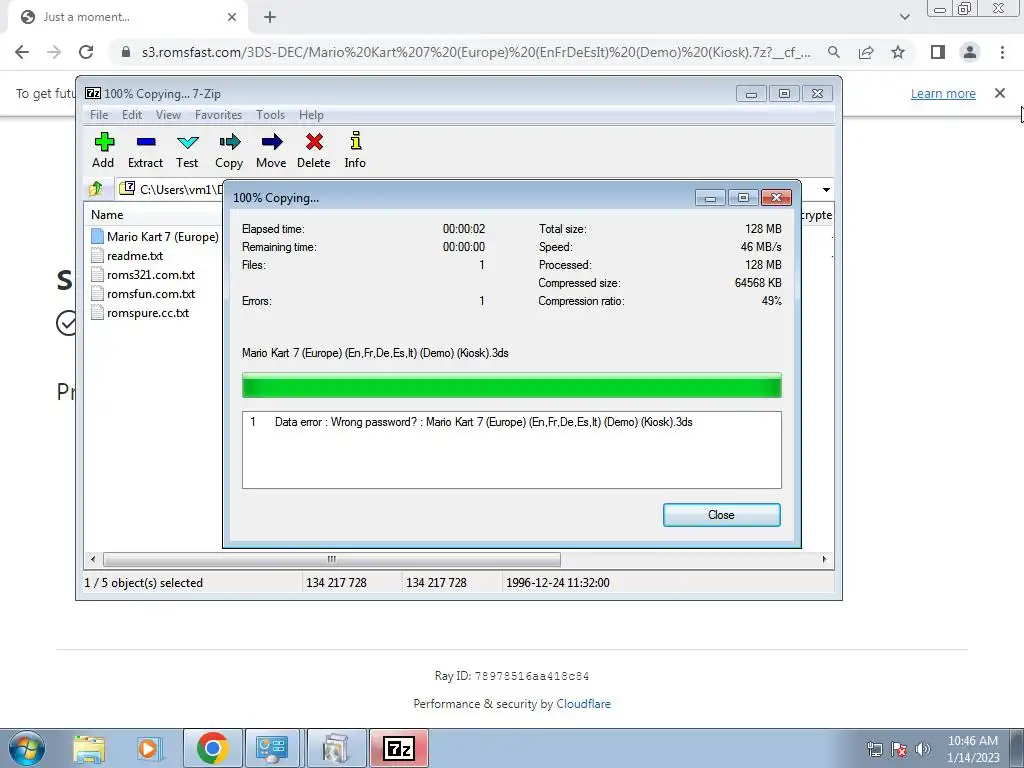Image resolution: width=1024 pixels, height=768 pixels.
Task: Open the Edit menu in 7-Zip
Action: pyautogui.click(x=132, y=115)
